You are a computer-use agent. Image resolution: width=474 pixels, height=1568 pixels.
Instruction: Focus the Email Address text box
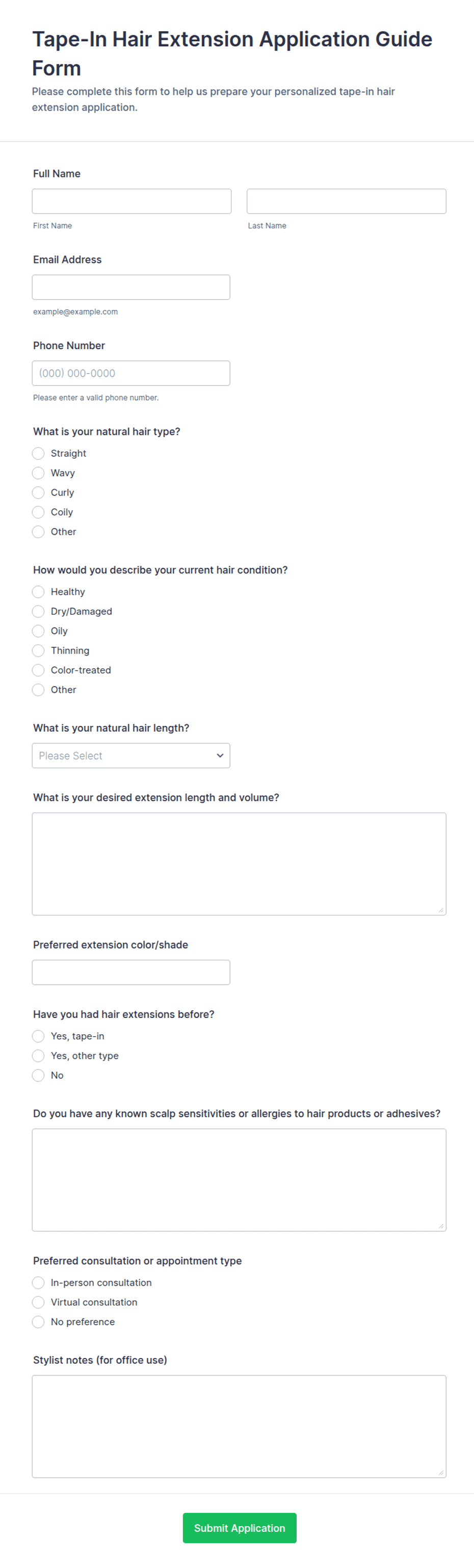pos(131,286)
